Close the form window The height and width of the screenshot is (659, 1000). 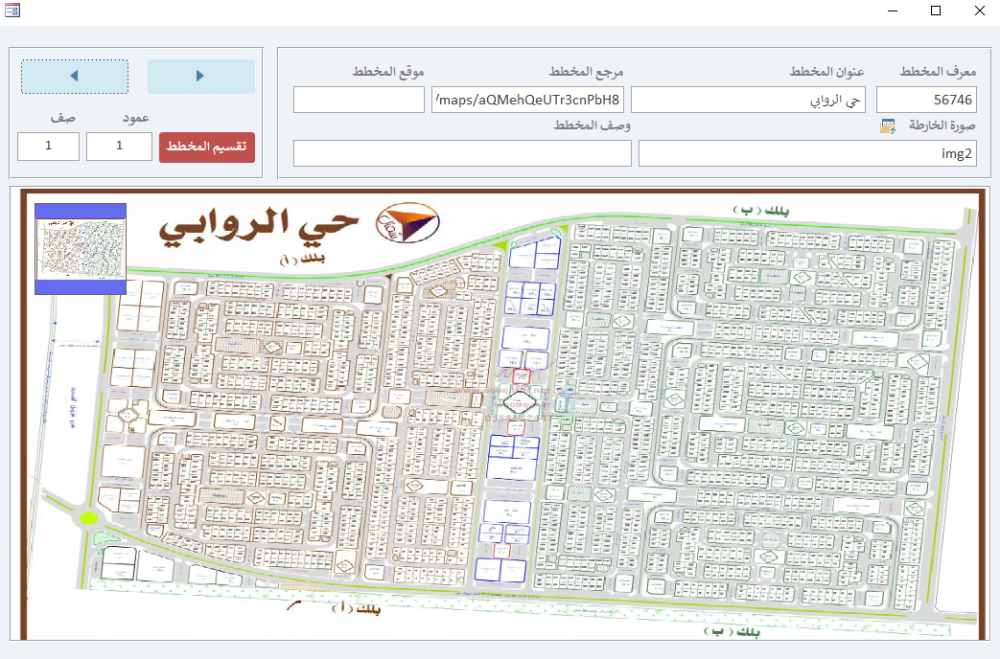[x=980, y=11]
